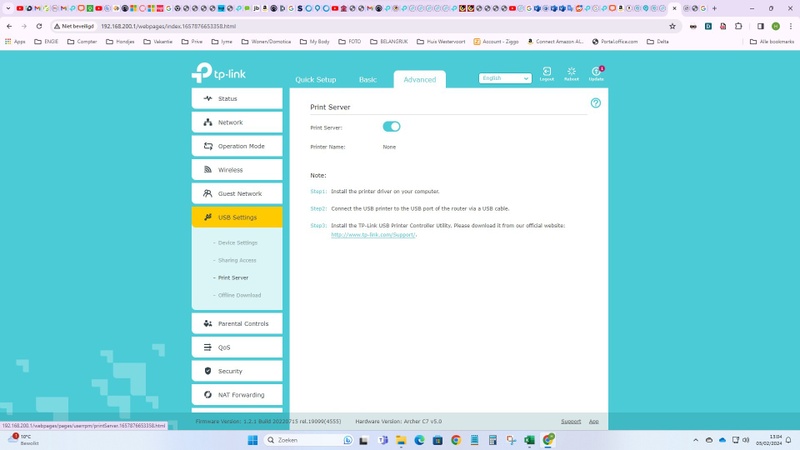Open Calculator from the taskbar
This screenshot has height=450, width=800.
(x=493, y=440)
